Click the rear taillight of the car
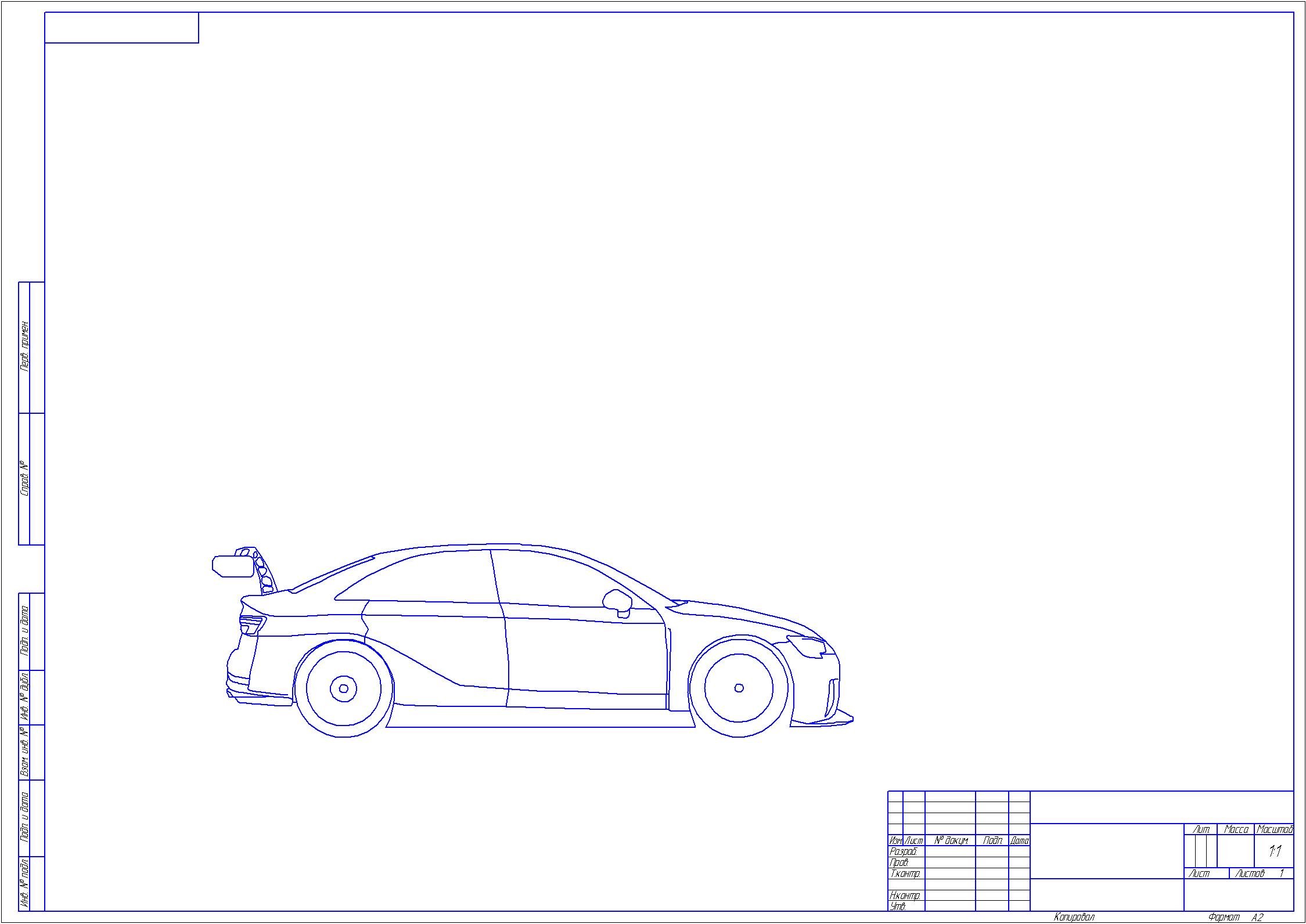The height and width of the screenshot is (924, 1306). [251, 625]
